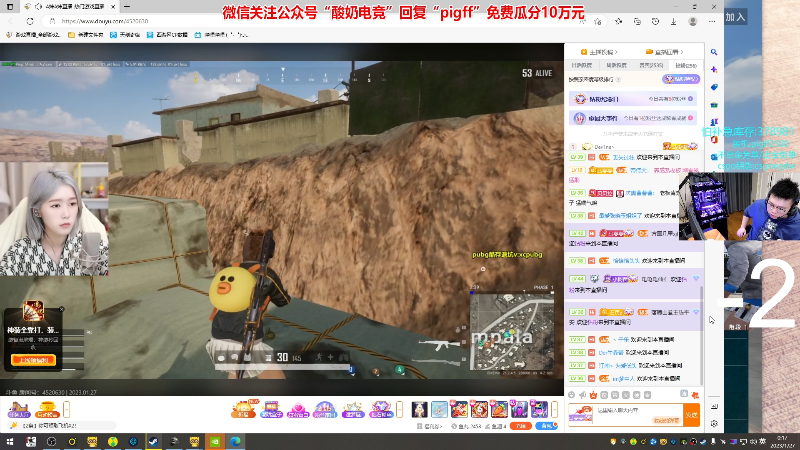Open the browser profile avatar
This screenshot has height=450, width=800.
[692, 21]
